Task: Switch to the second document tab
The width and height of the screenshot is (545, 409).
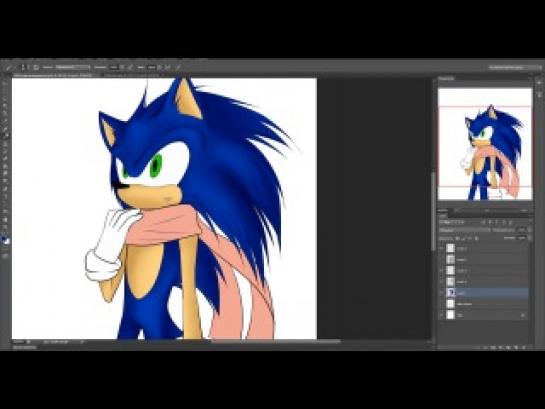Action: tap(132, 75)
